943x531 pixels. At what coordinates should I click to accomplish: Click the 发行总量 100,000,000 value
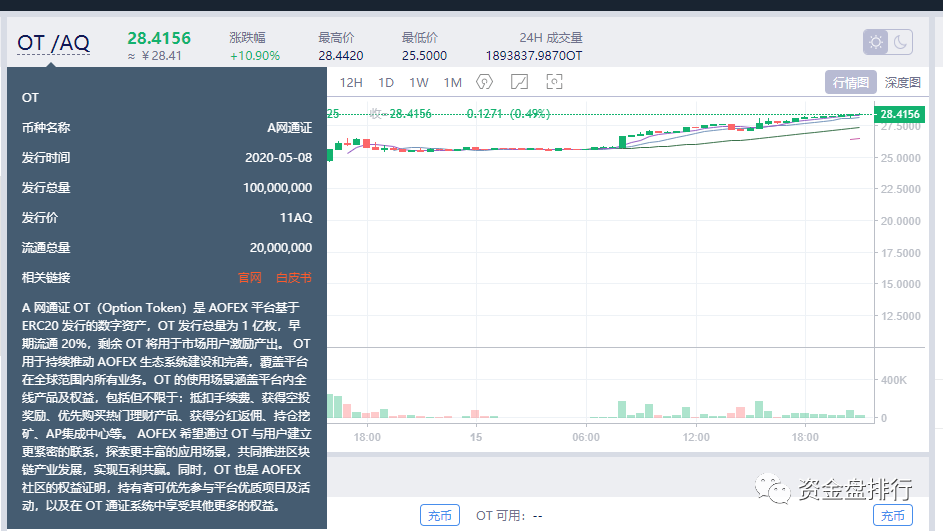(x=277, y=188)
